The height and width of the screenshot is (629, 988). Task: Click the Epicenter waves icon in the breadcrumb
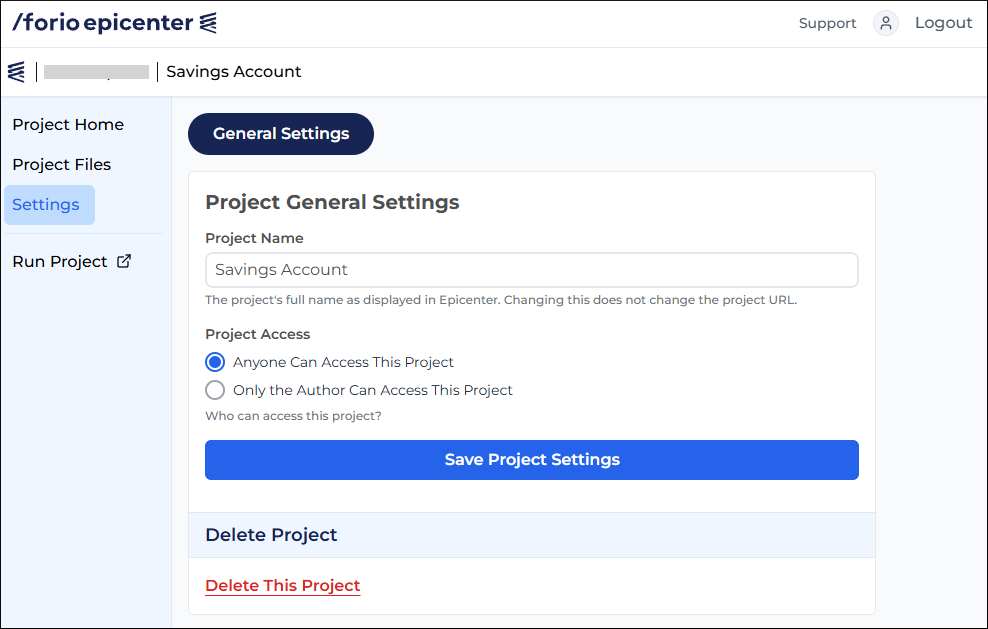(x=15, y=71)
